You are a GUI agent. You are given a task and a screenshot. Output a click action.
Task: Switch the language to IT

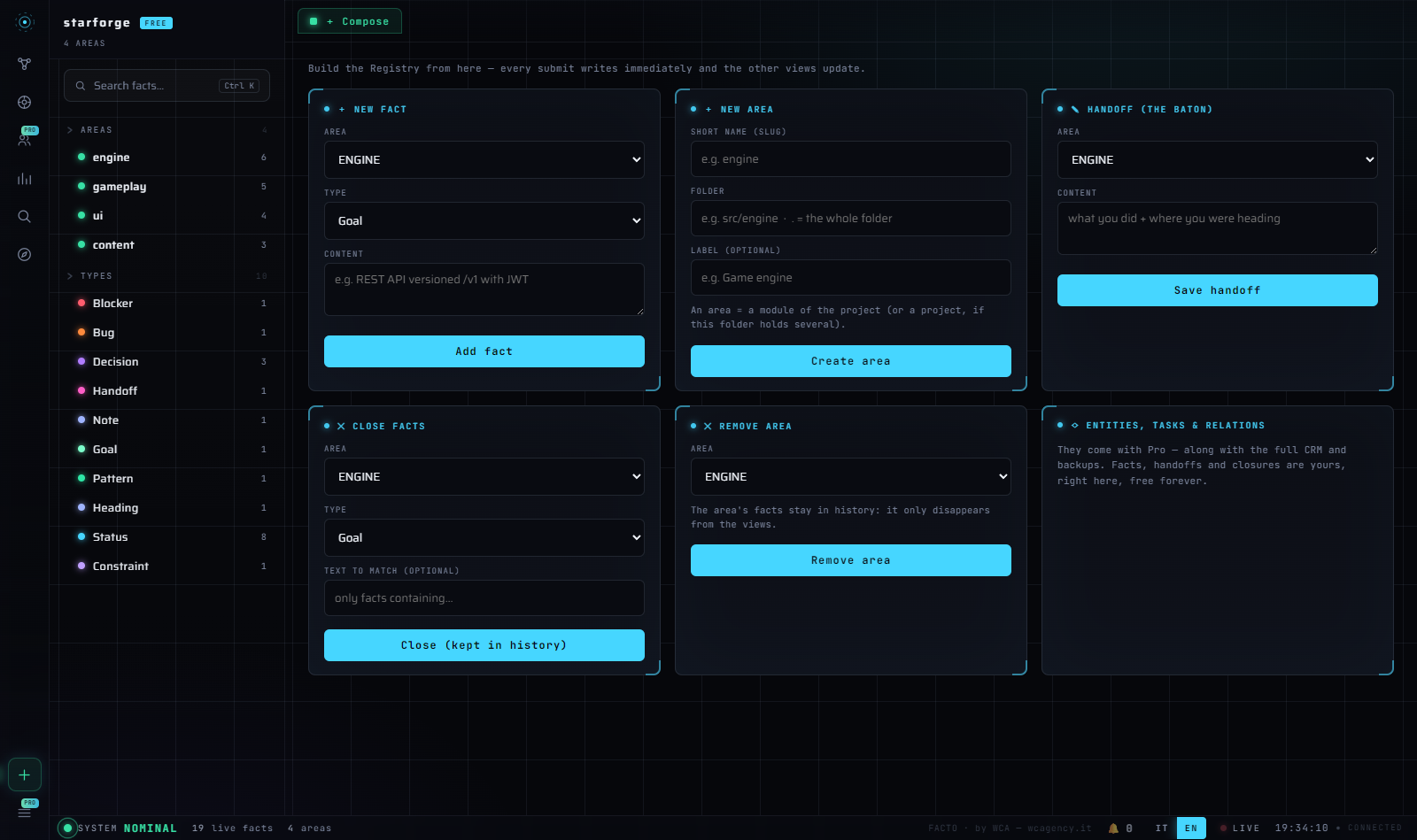1162,828
